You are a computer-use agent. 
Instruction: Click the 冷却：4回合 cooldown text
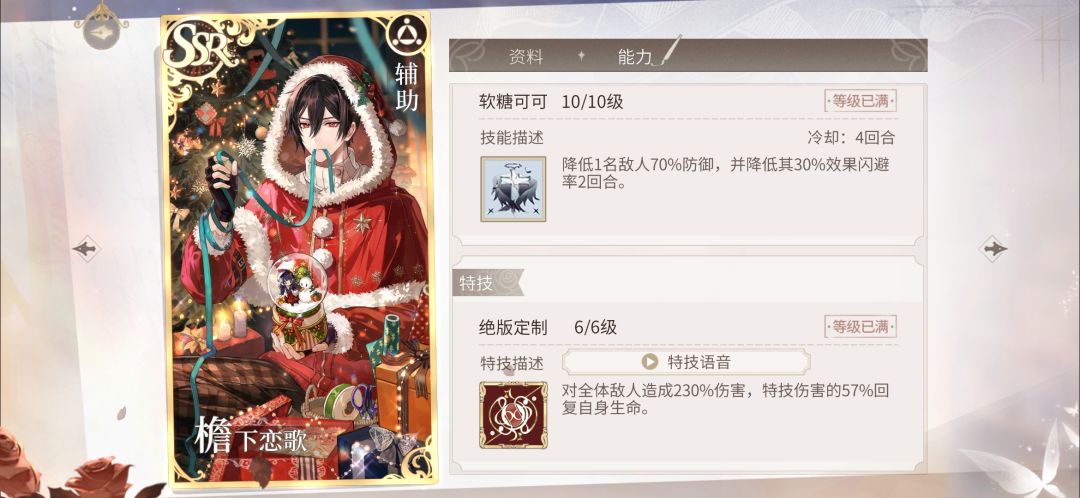[x=851, y=137]
